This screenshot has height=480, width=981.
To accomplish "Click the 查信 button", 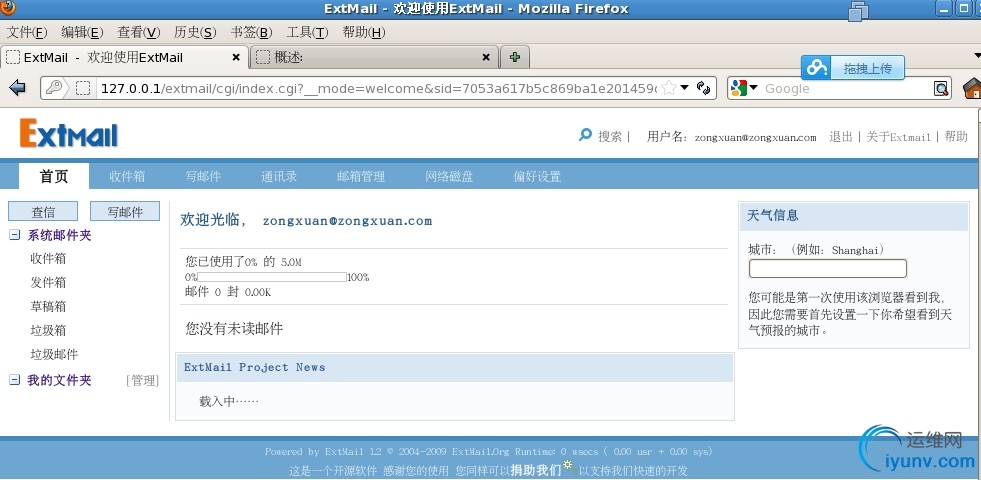I will [43, 212].
